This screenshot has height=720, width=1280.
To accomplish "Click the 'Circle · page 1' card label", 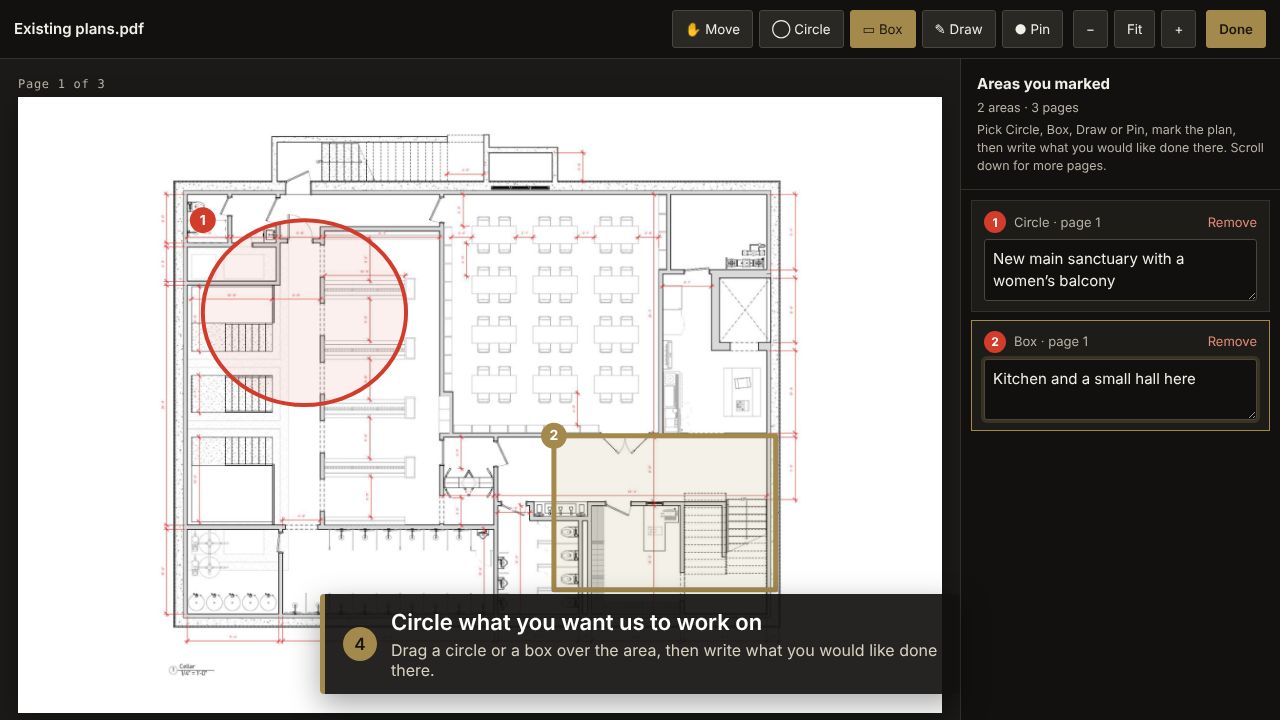I will coord(1057,222).
